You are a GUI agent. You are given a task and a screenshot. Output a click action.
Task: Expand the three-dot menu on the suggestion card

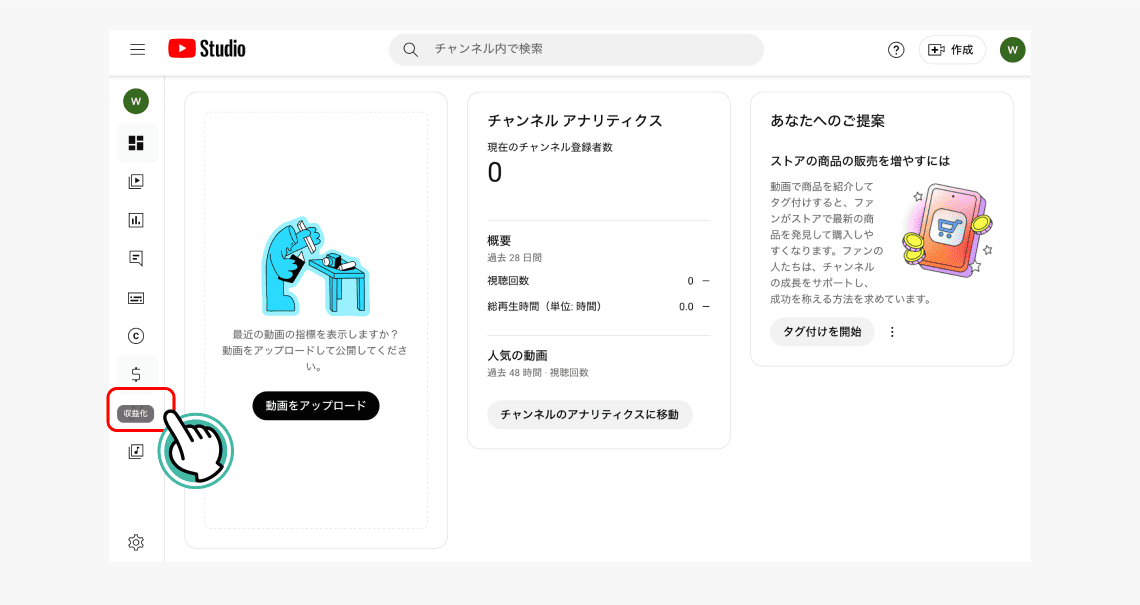click(893, 332)
